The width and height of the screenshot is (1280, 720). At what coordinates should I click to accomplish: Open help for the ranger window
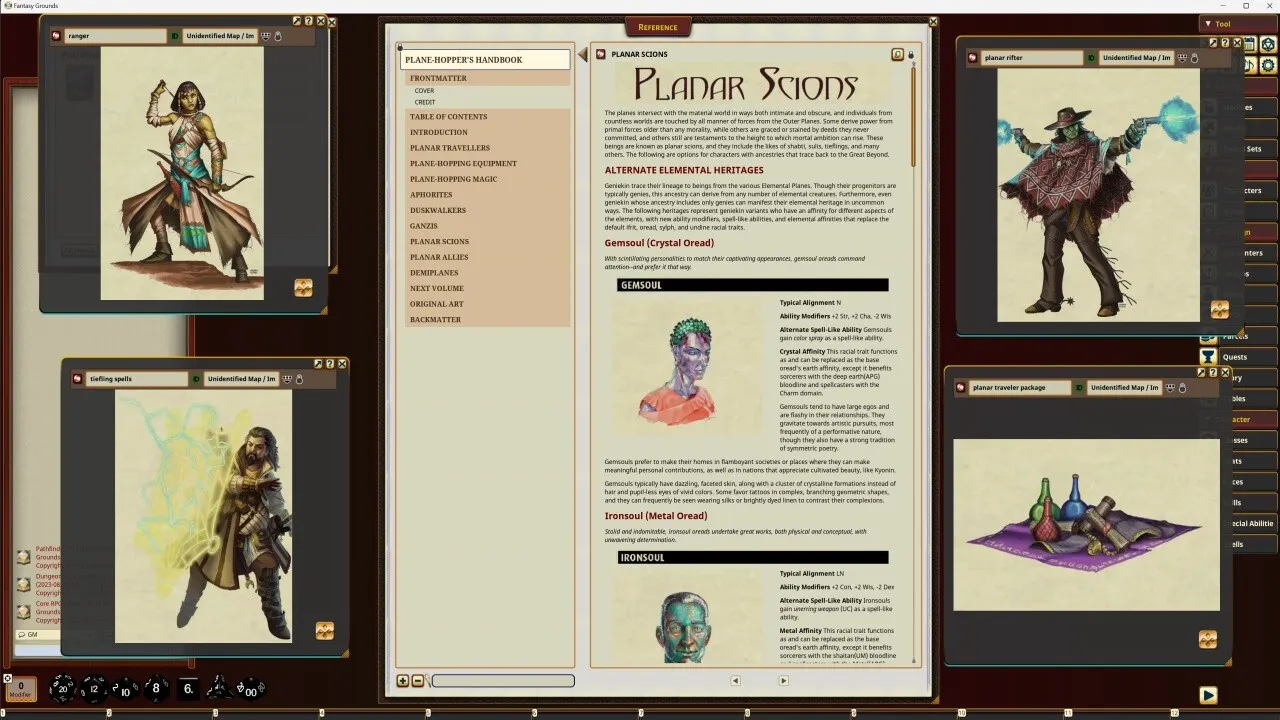pyautogui.click(x=309, y=21)
